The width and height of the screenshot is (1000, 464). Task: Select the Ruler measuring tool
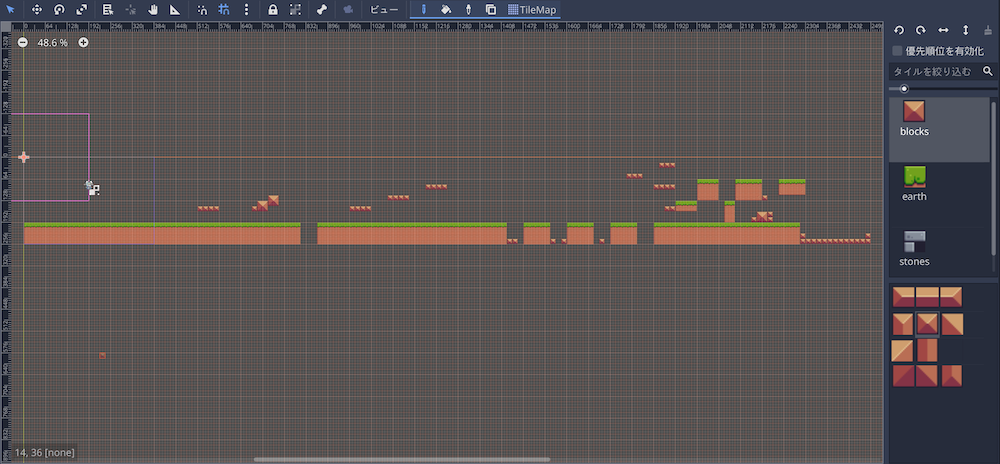click(x=175, y=10)
